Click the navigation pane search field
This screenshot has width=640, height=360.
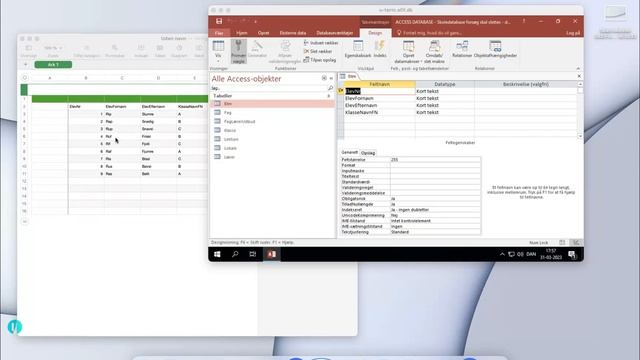(x=269, y=88)
